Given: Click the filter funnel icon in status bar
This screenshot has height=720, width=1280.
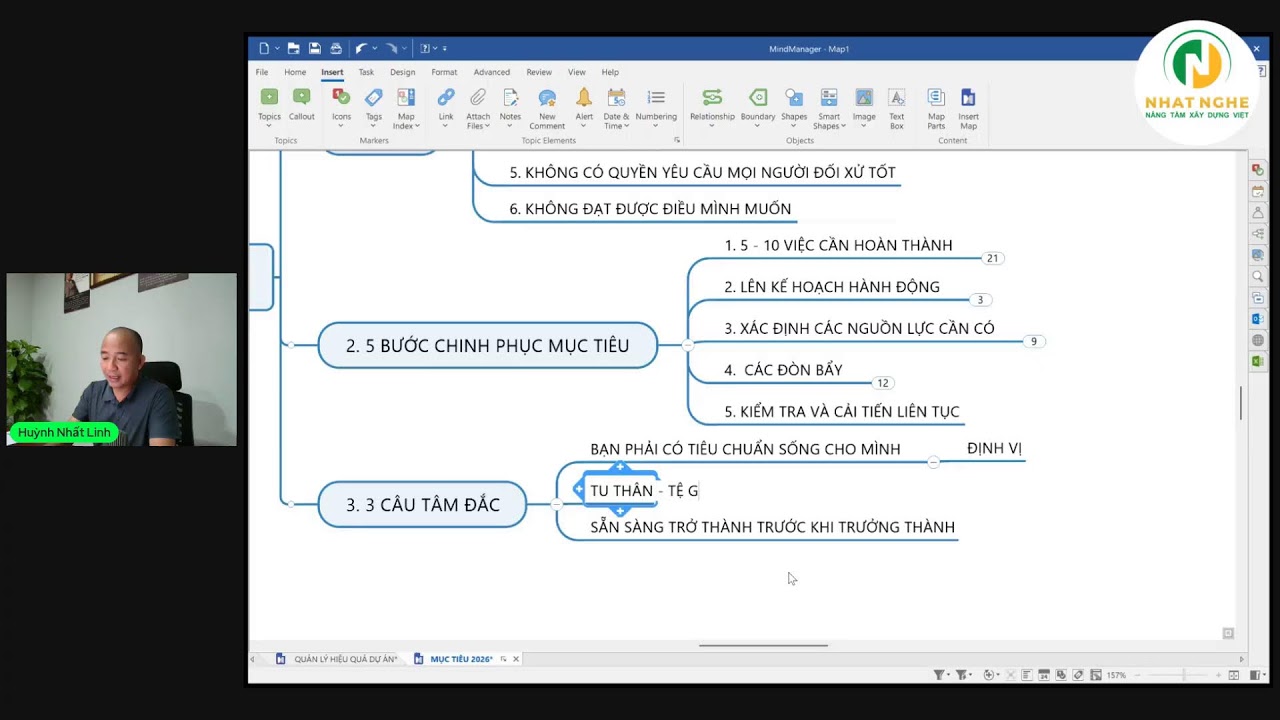Looking at the screenshot, I should point(939,675).
